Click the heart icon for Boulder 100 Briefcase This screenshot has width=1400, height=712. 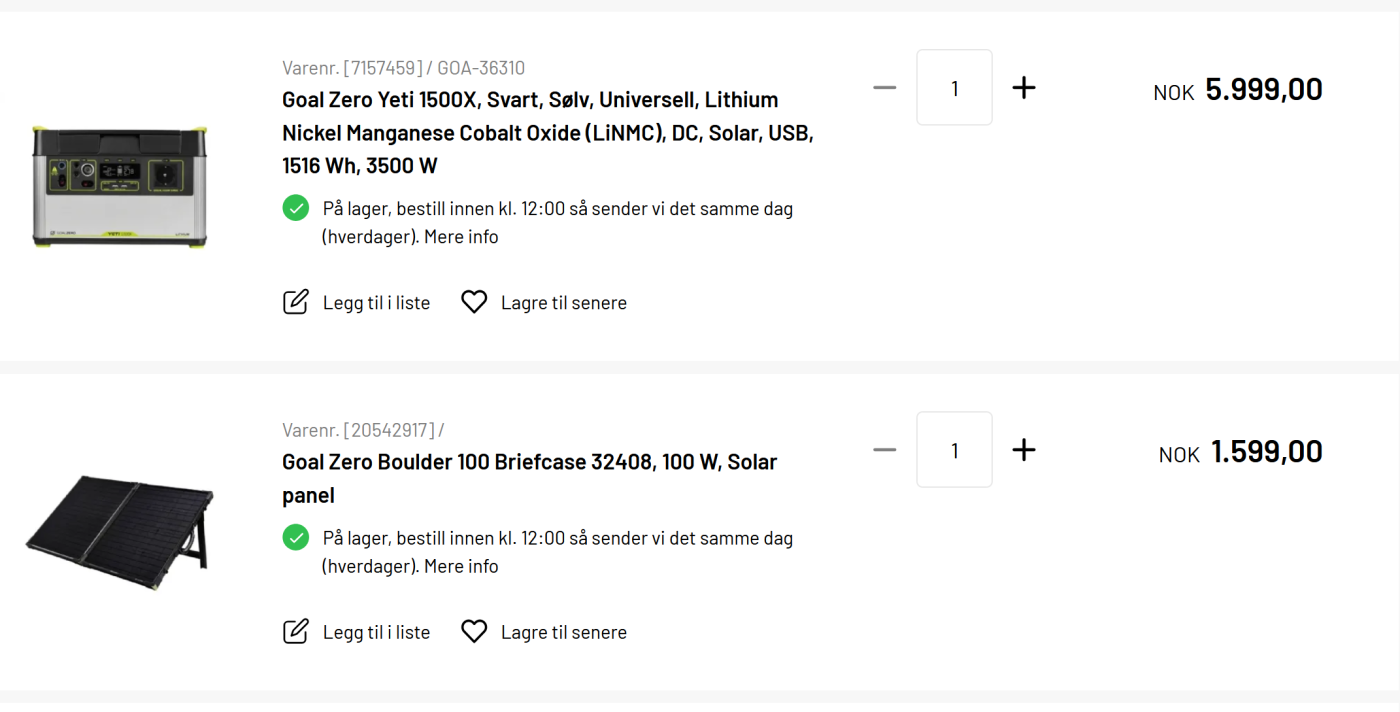[x=474, y=632]
